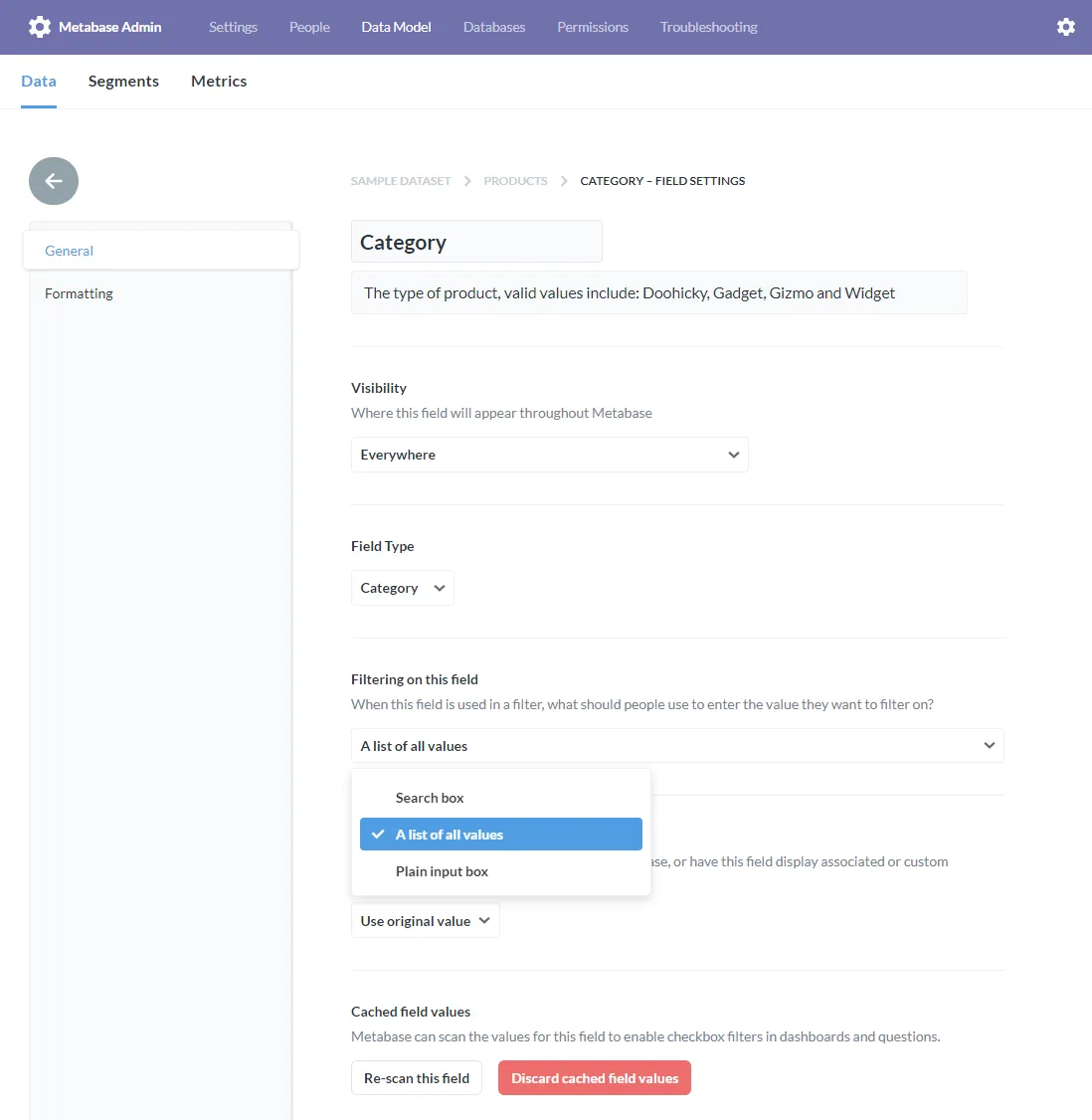The image size is (1092, 1120).
Task: Open the settings gear in top right corner
Action: pyautogui.click(x=1065, y=27)
